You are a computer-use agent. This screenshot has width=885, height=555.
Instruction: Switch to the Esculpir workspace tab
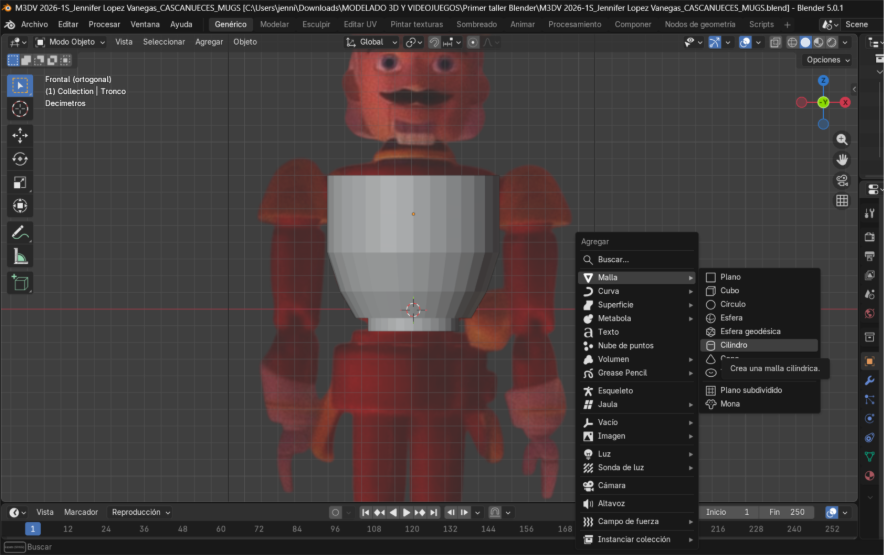coord(316,24)
